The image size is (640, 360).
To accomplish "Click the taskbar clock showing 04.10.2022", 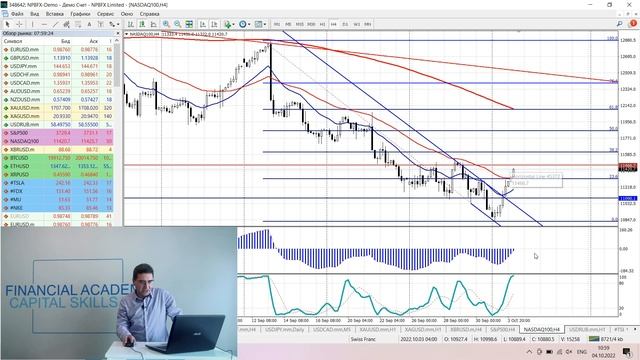I will (603, 352).
